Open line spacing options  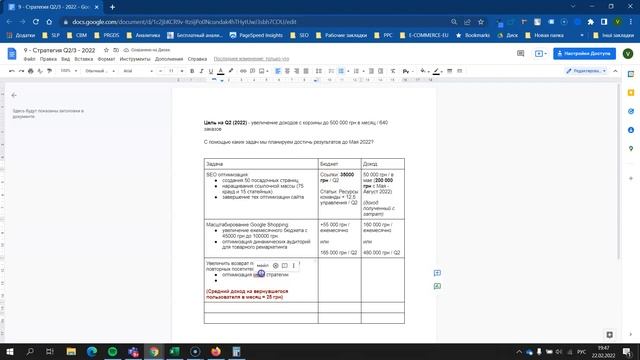click(x=318, y=71)
